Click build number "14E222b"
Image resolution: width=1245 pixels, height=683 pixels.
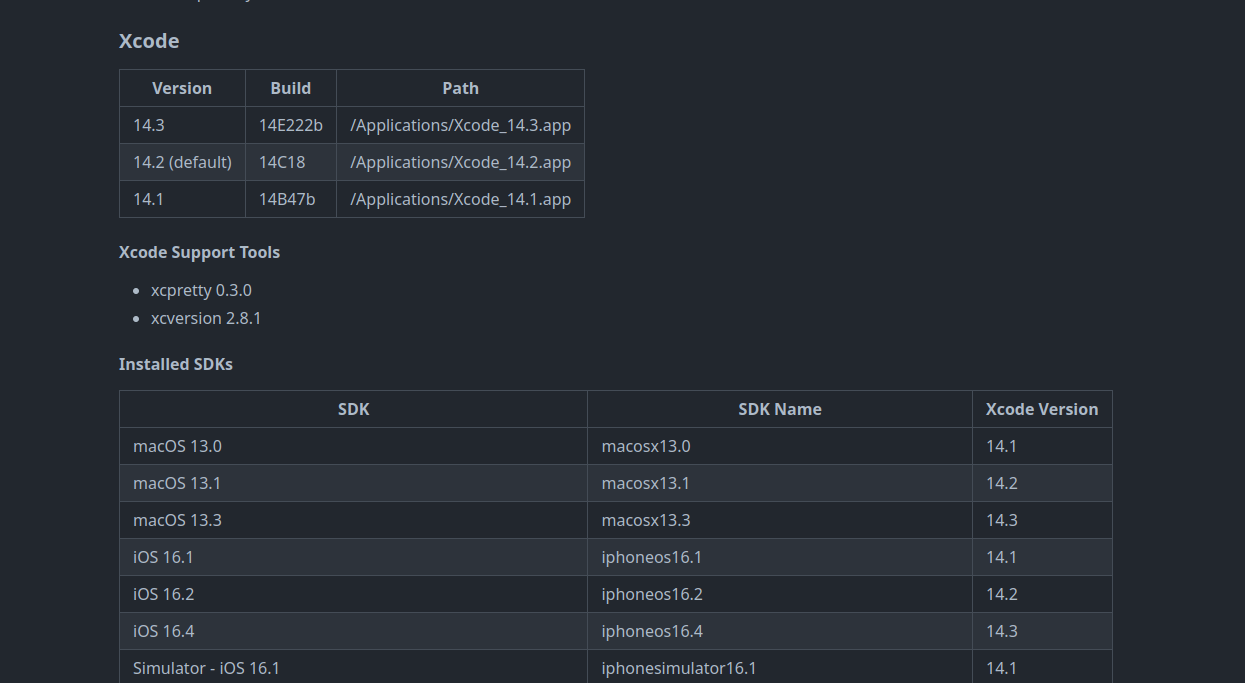tap(291, 125)
